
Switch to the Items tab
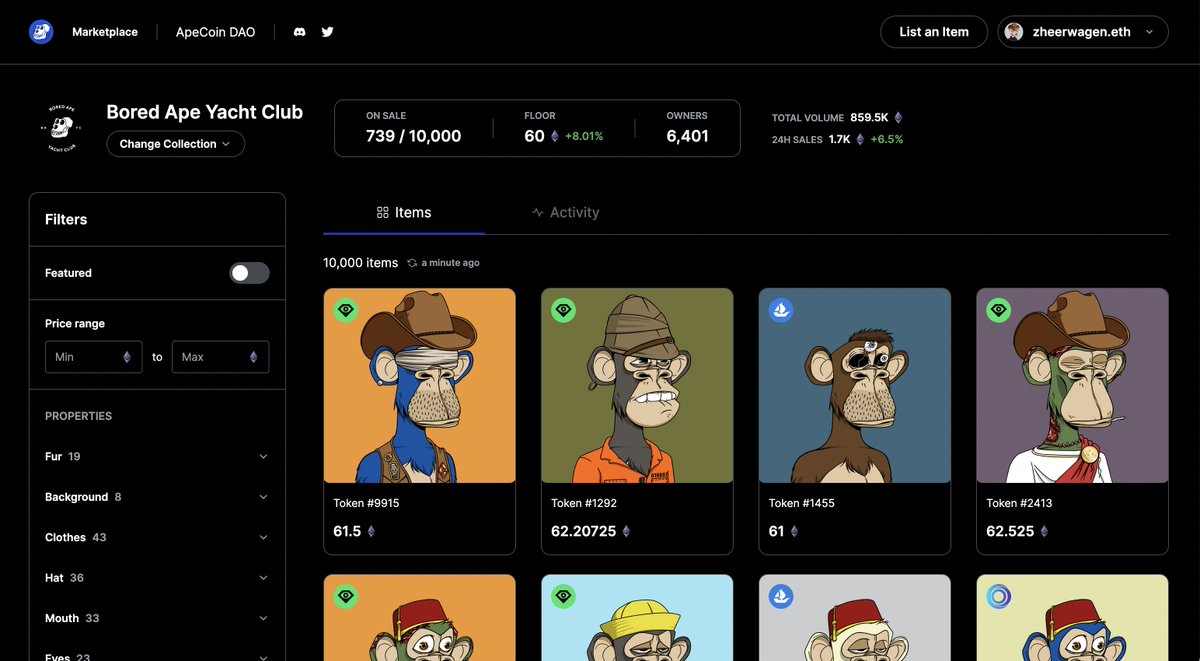pyautogui.click(x=404, y=213)
